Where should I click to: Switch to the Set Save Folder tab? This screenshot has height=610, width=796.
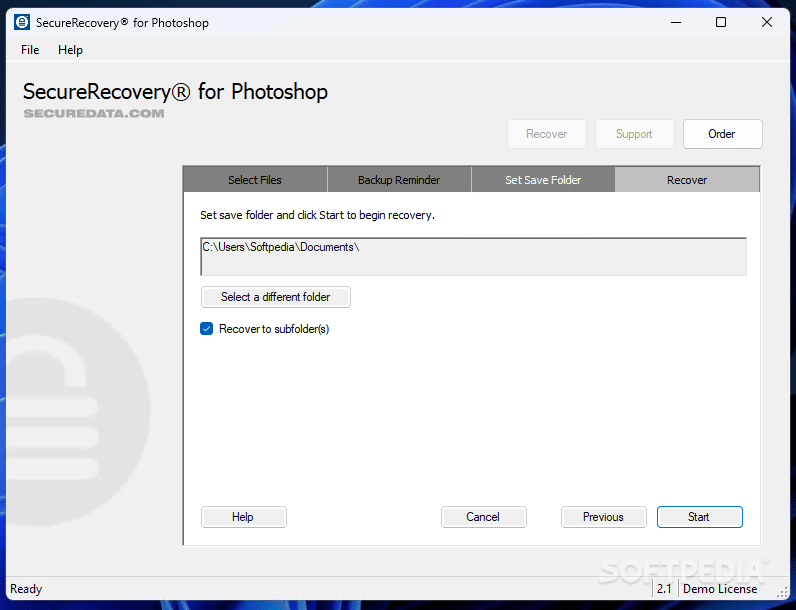(x=543, y=180)
